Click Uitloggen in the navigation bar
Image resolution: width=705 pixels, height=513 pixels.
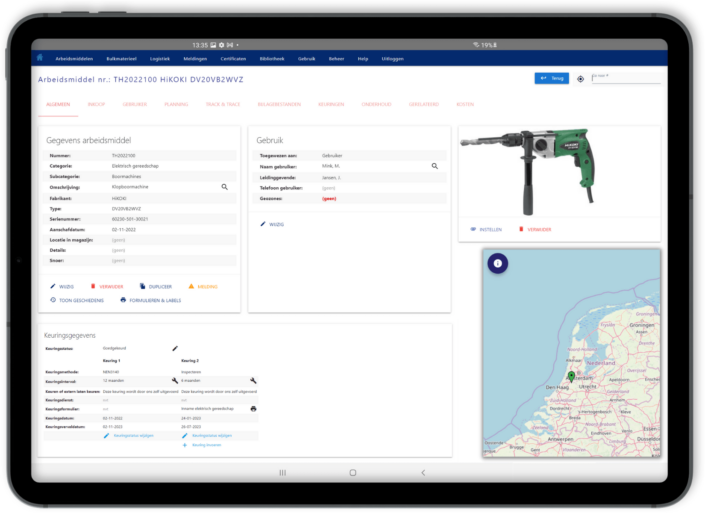coord(393,59)
